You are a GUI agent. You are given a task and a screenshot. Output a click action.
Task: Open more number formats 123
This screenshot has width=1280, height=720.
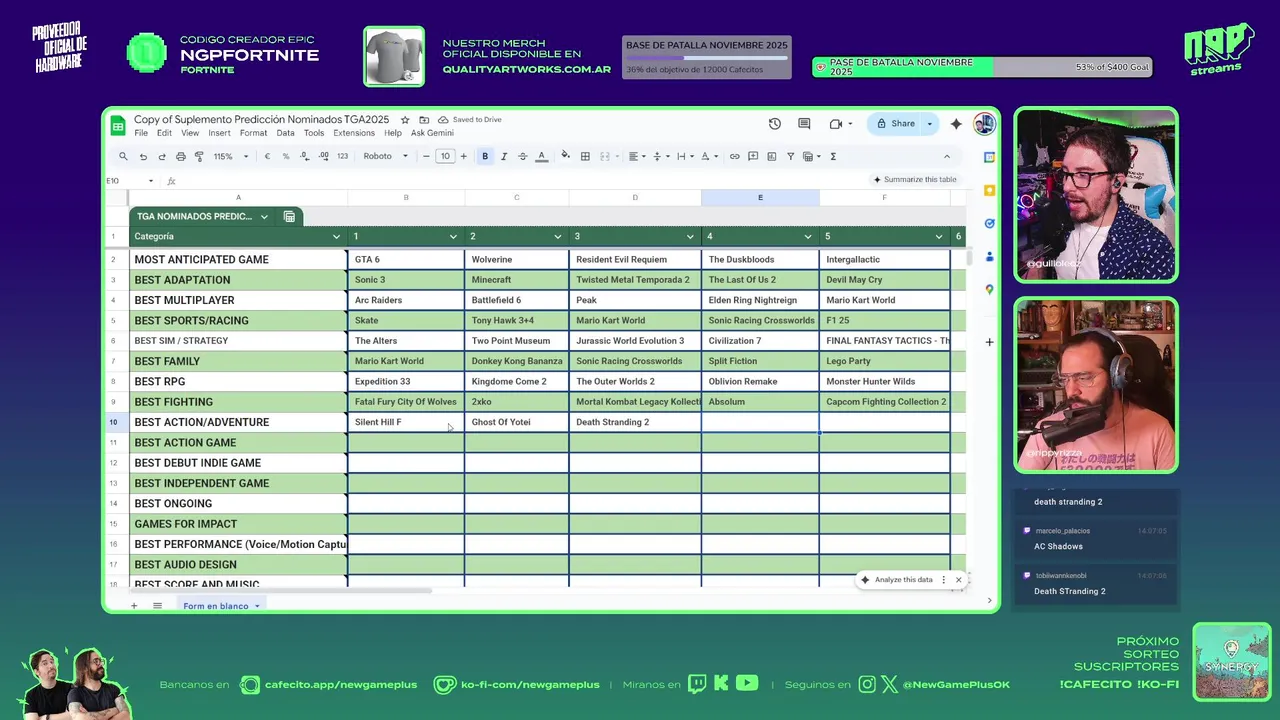(x=342, y=156)
